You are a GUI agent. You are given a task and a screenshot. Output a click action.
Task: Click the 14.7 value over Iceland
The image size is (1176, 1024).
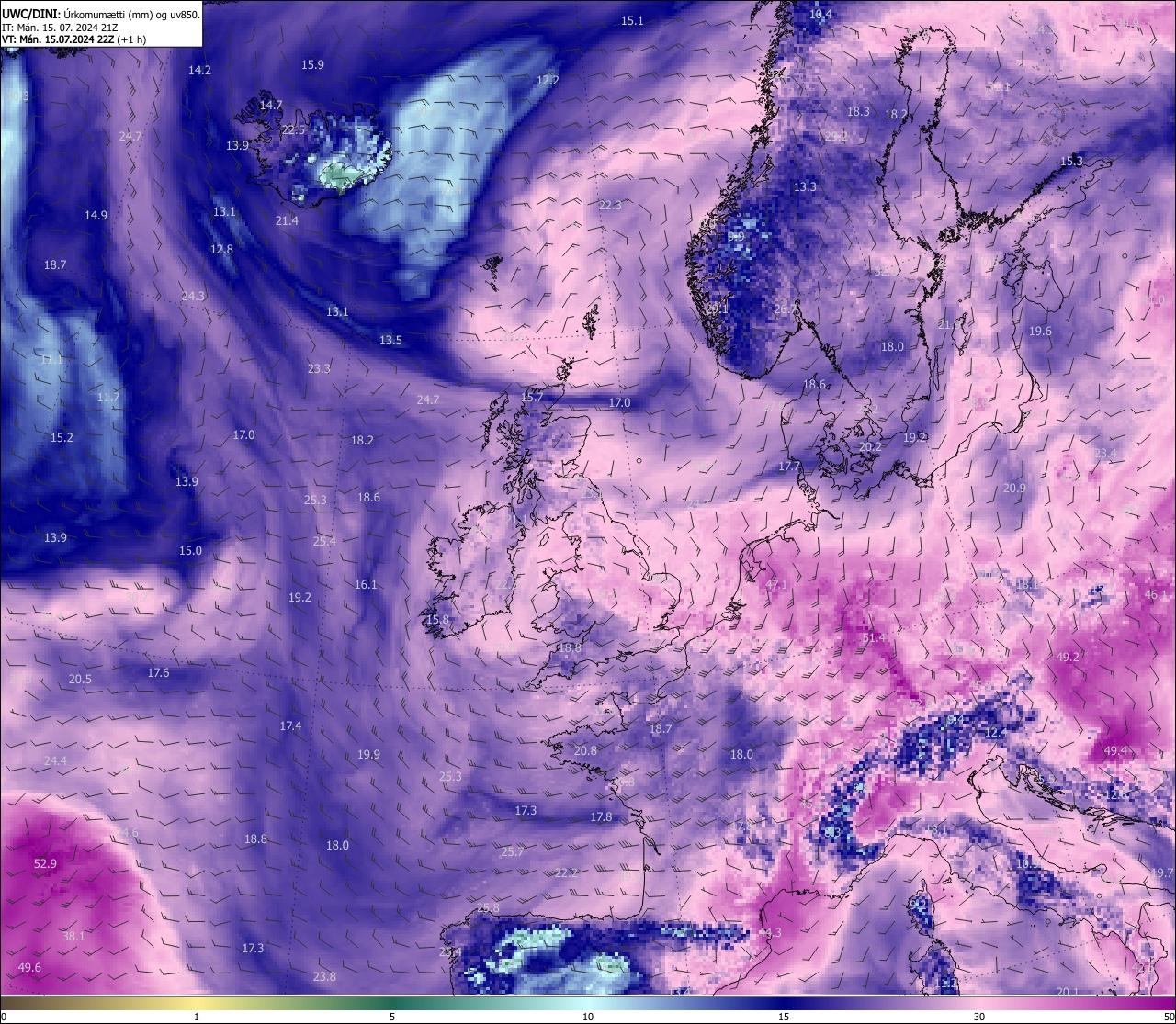(x=271, y=105)
